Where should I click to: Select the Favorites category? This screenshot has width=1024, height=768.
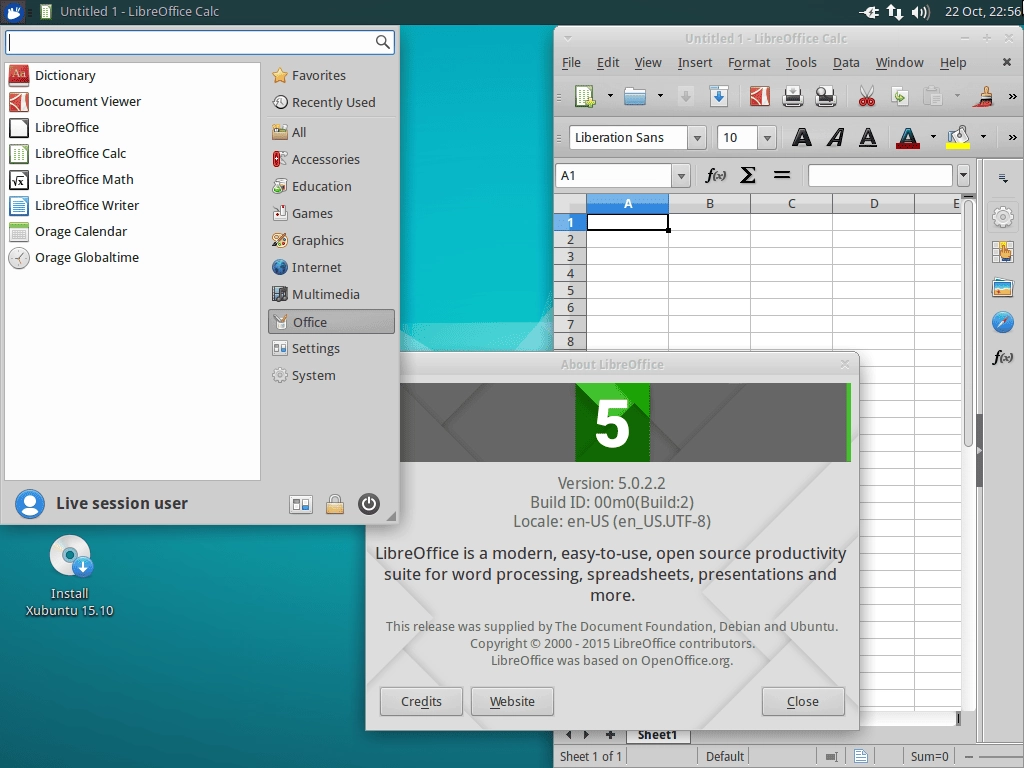pos(331,76)
